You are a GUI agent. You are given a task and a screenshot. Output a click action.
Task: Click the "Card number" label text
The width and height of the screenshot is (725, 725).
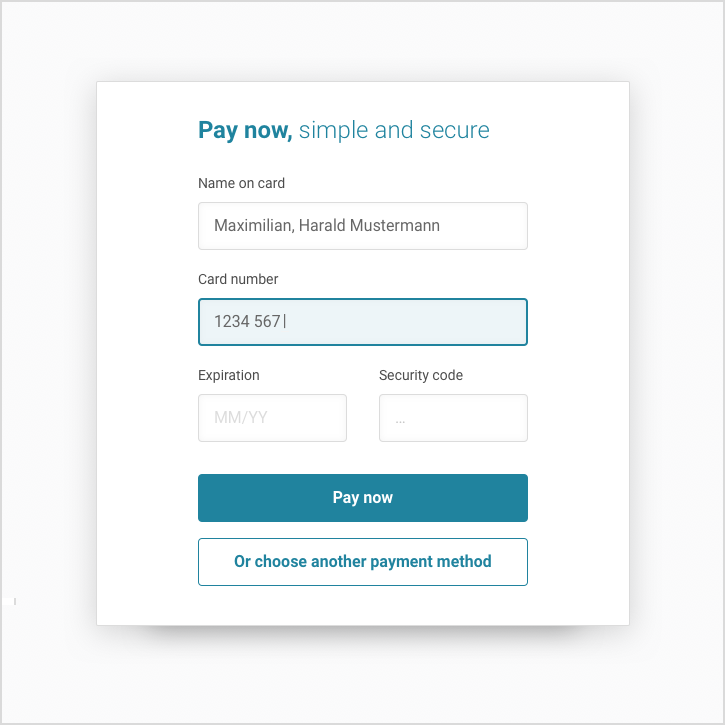click(238, 280)
